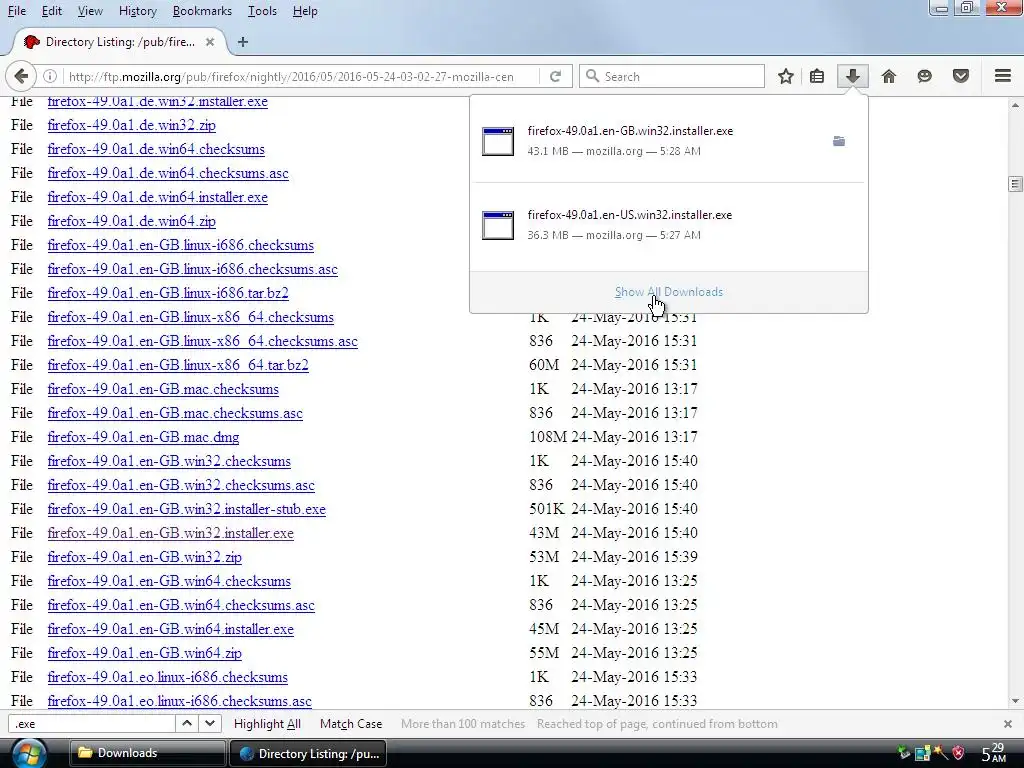Toggle the Downloads arrow toolbar button
The height and width of the screenshot is (768, 1024).
point(852,76)
